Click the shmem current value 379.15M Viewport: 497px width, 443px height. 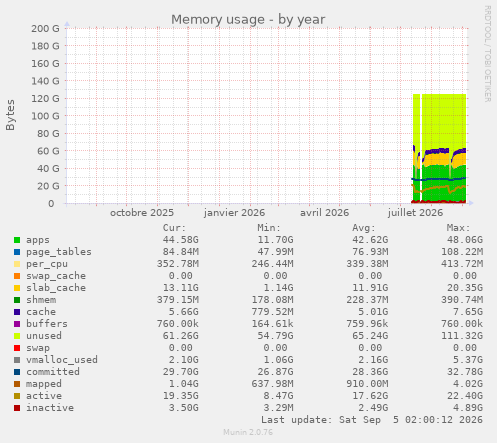pos(178,300)
